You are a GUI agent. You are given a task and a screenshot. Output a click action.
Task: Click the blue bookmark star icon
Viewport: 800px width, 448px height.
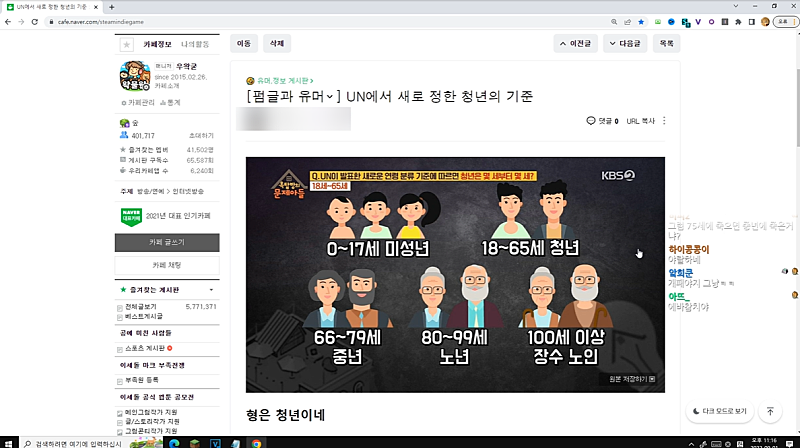(641, 22)
